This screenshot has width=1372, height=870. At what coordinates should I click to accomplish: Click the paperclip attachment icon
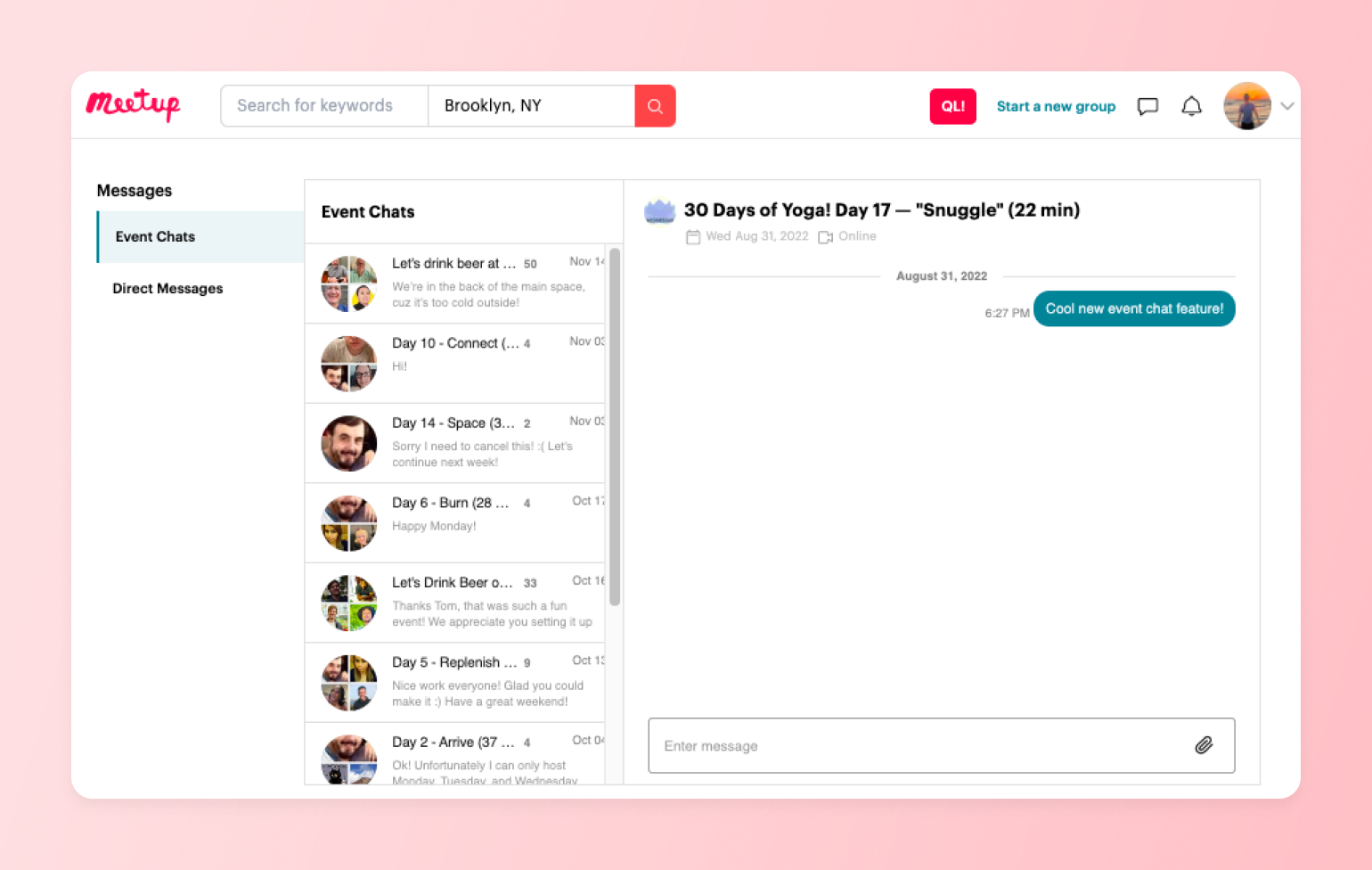(x=1204, y=745)
